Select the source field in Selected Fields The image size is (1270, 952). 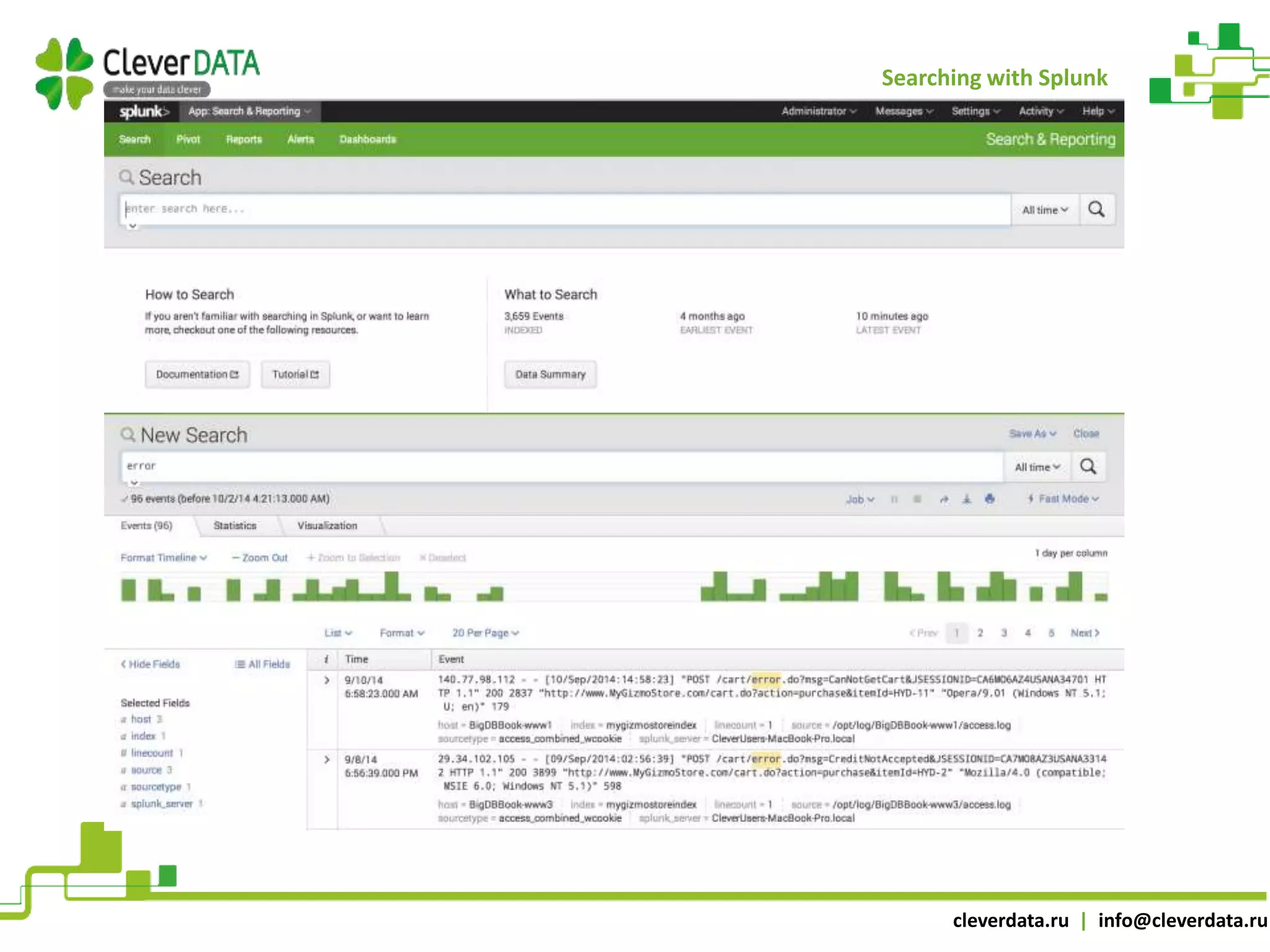click(x=146, y=770)
